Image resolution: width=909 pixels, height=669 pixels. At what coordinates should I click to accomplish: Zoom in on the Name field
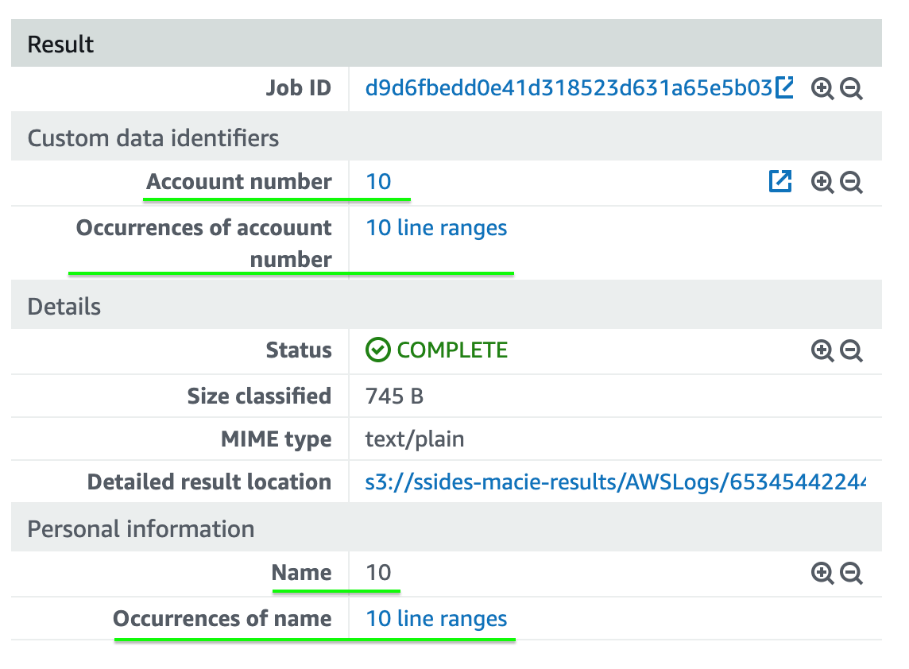coord(822,573)
